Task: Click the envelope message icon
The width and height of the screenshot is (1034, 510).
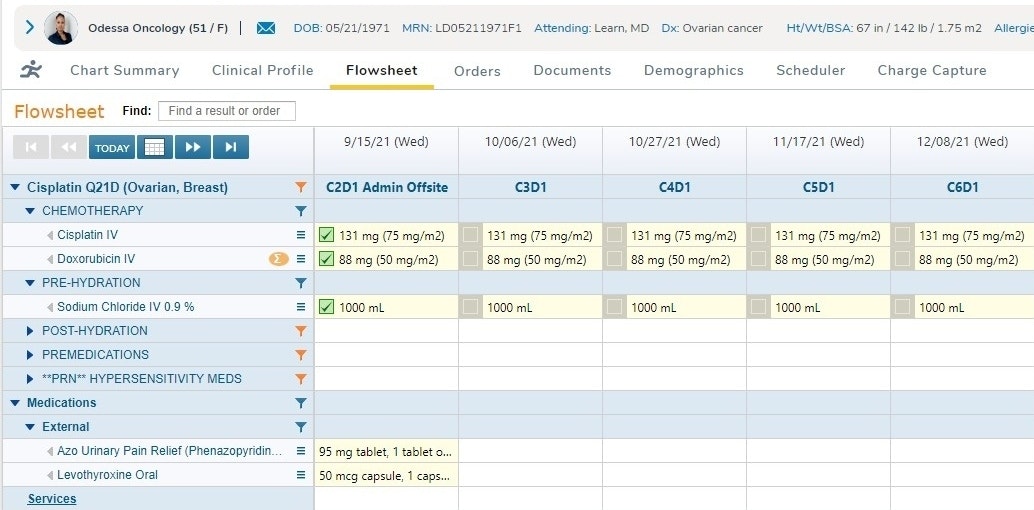Action: pos(265,28)
